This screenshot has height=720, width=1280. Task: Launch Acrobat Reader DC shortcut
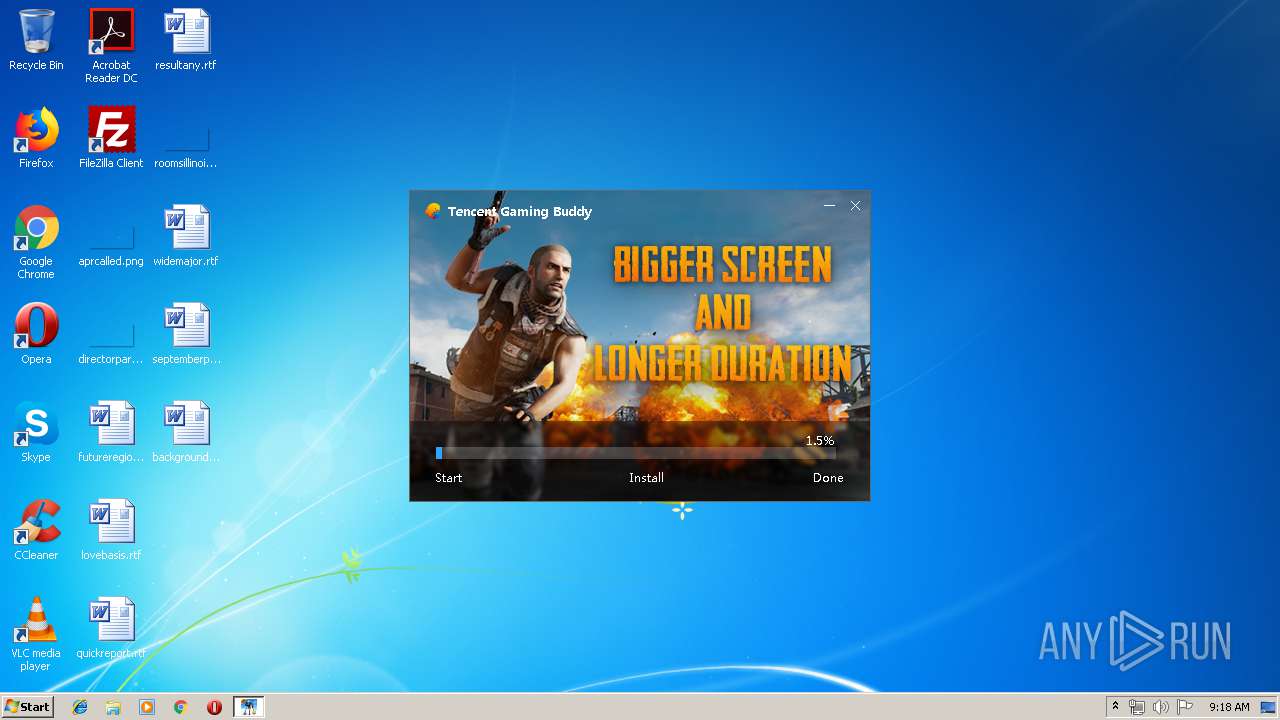tap(111, 46)
